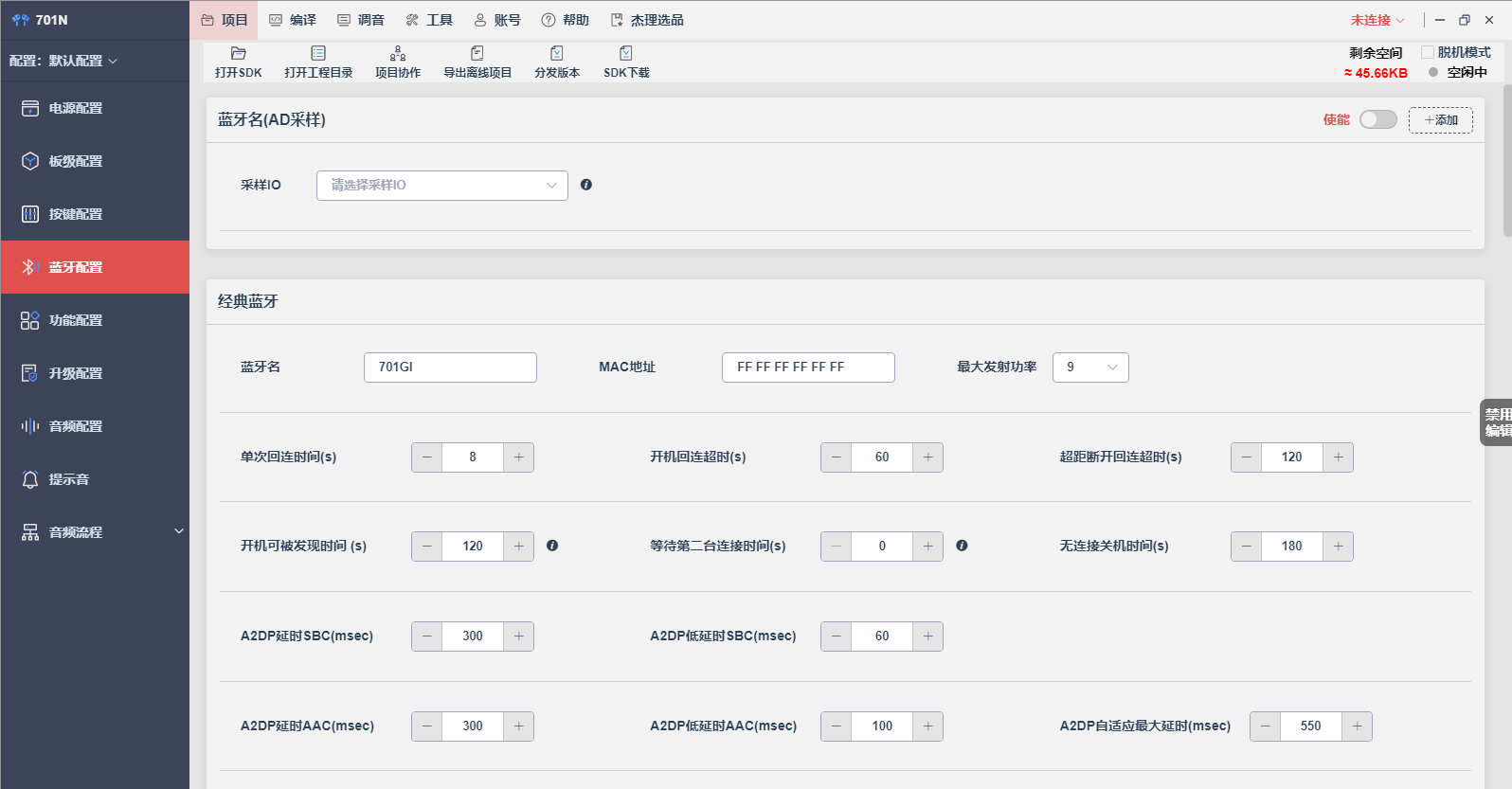Open 按键配置 in the sidebar
Screen dimensions: 1512x789
click(x=95, y=214)
